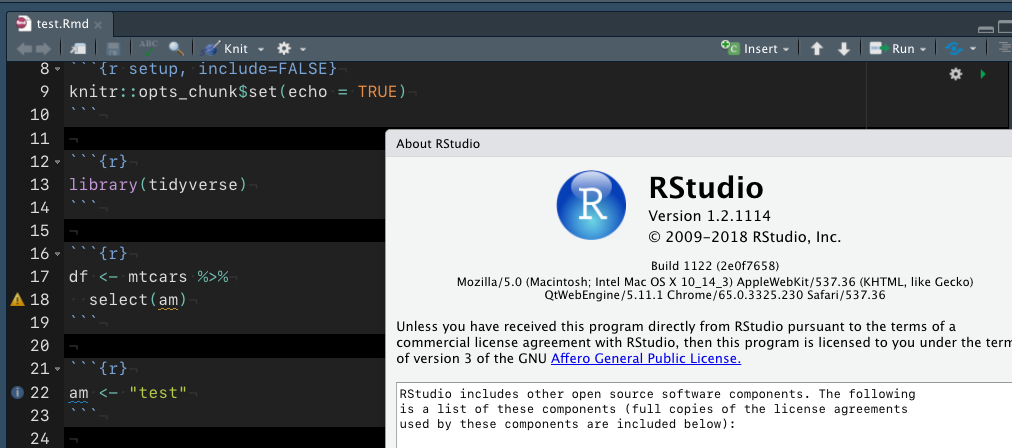Click the About RStudio title bar
Image resolution: width=1012 pixels, height=448 pixels.
(x=699, y=143)
